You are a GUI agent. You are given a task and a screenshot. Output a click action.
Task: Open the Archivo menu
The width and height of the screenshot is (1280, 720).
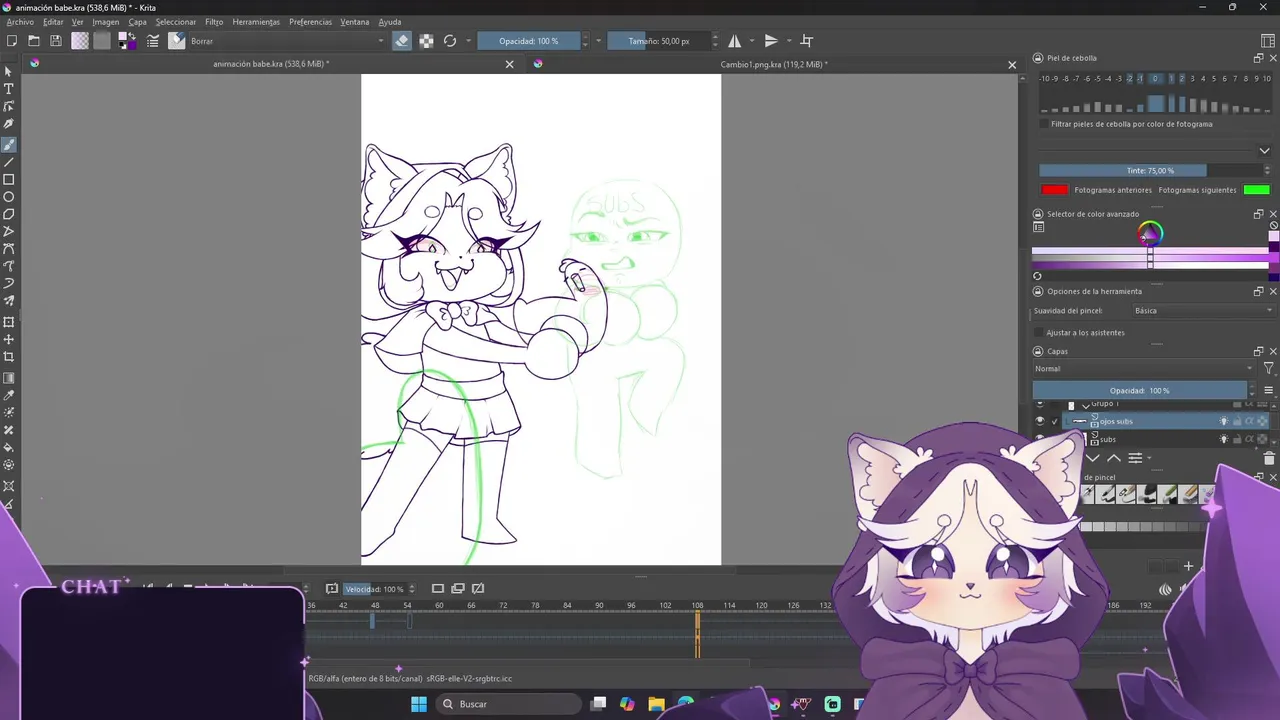20,22
